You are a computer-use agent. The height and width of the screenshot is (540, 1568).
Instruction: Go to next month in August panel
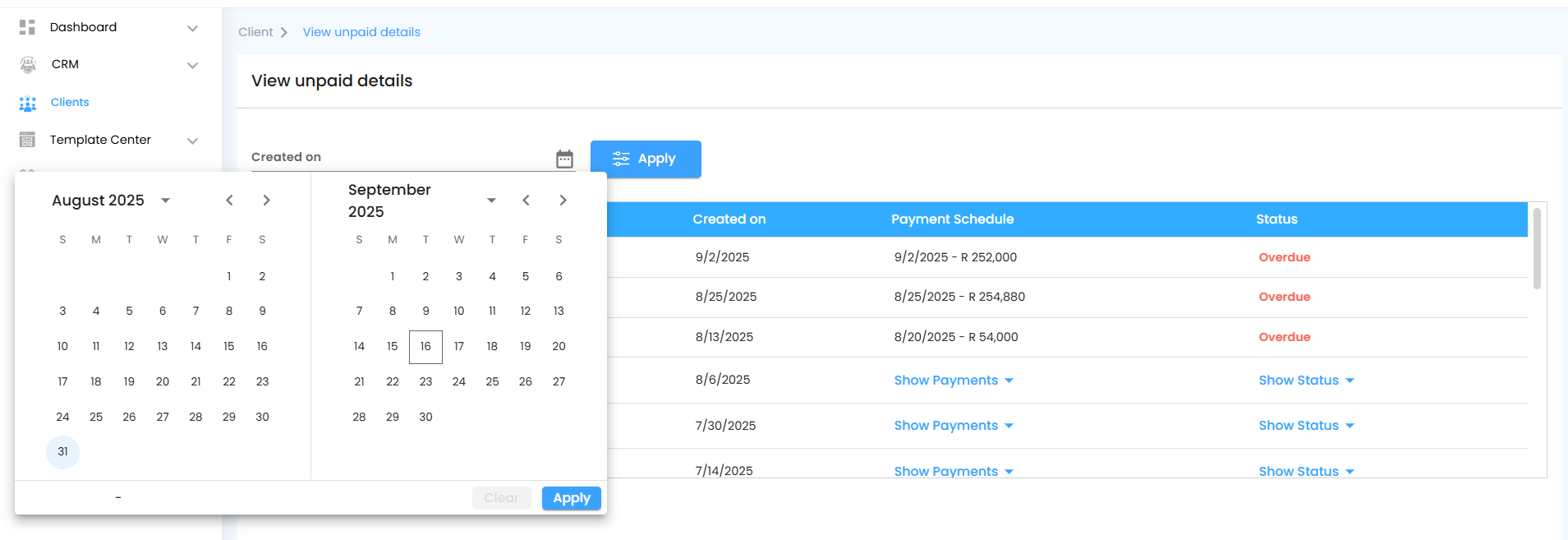click(x=266, y=201)
